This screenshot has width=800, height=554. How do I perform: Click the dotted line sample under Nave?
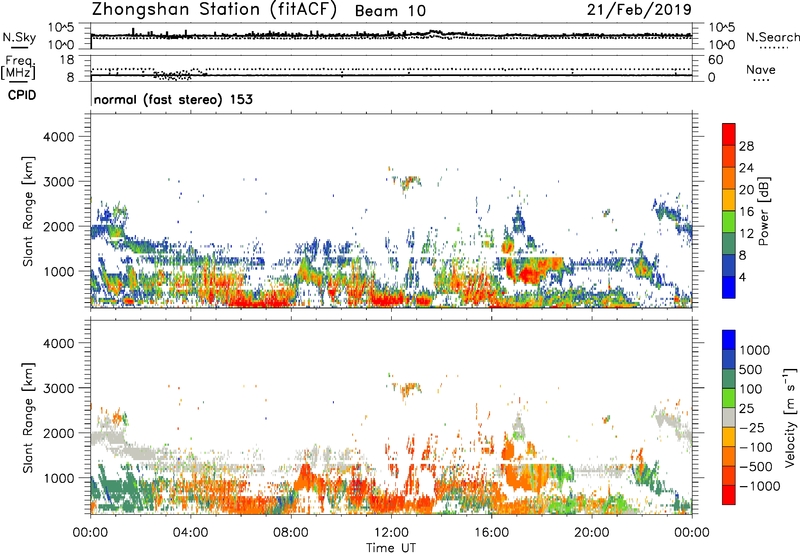(x=761, y=80)
